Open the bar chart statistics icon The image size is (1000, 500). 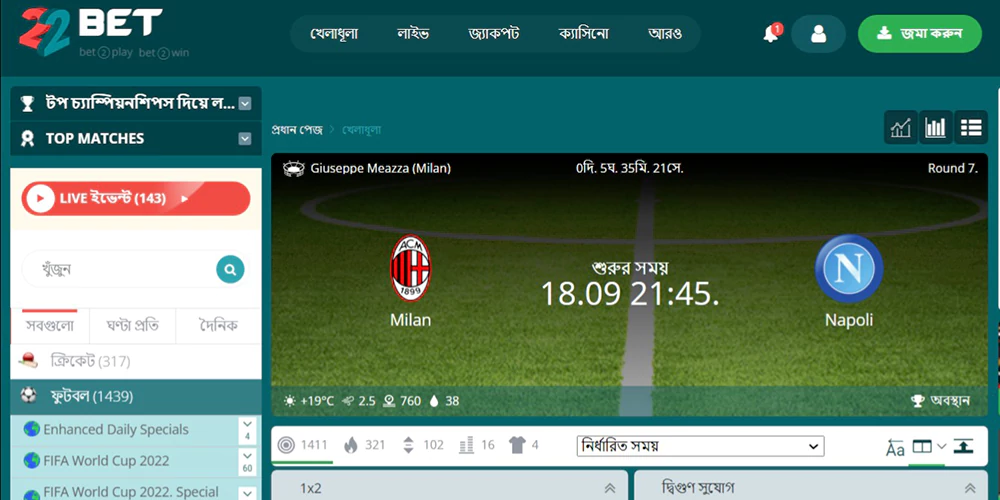click(936, 128)
